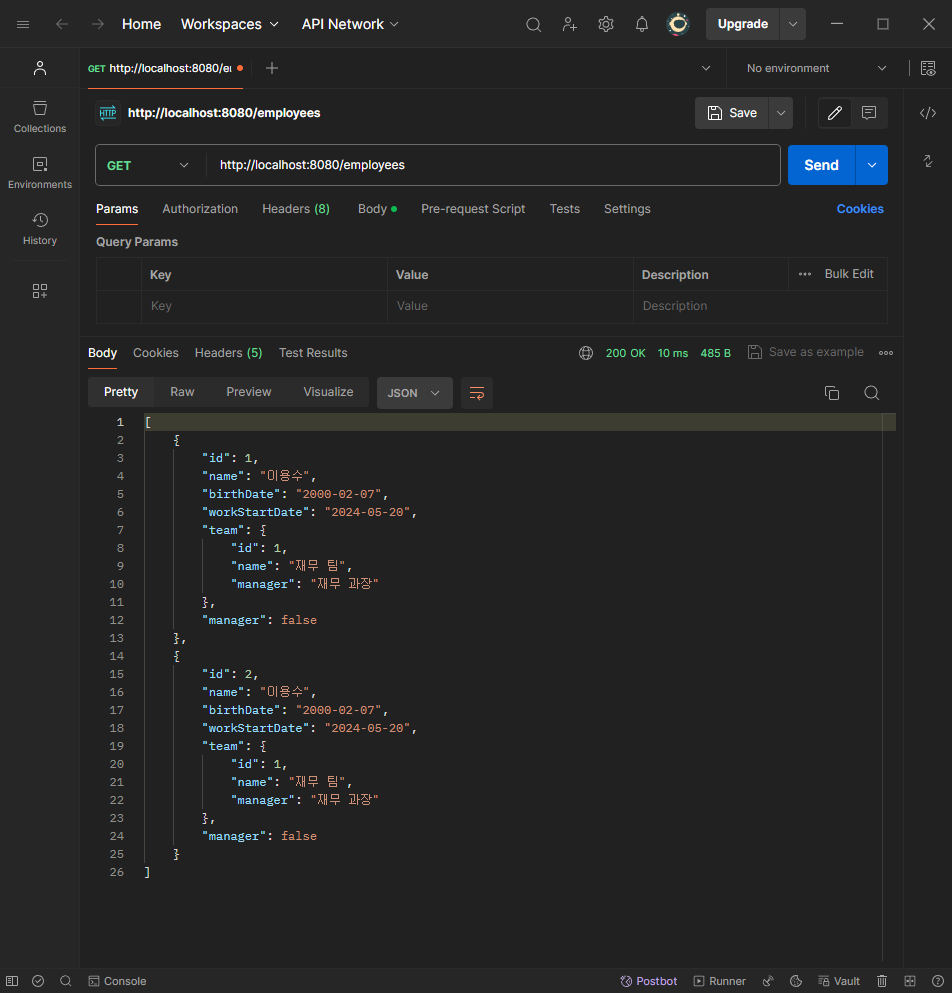Open the Console in status bar
Screen dimensions: 952x993
click(x=117, y=981)
